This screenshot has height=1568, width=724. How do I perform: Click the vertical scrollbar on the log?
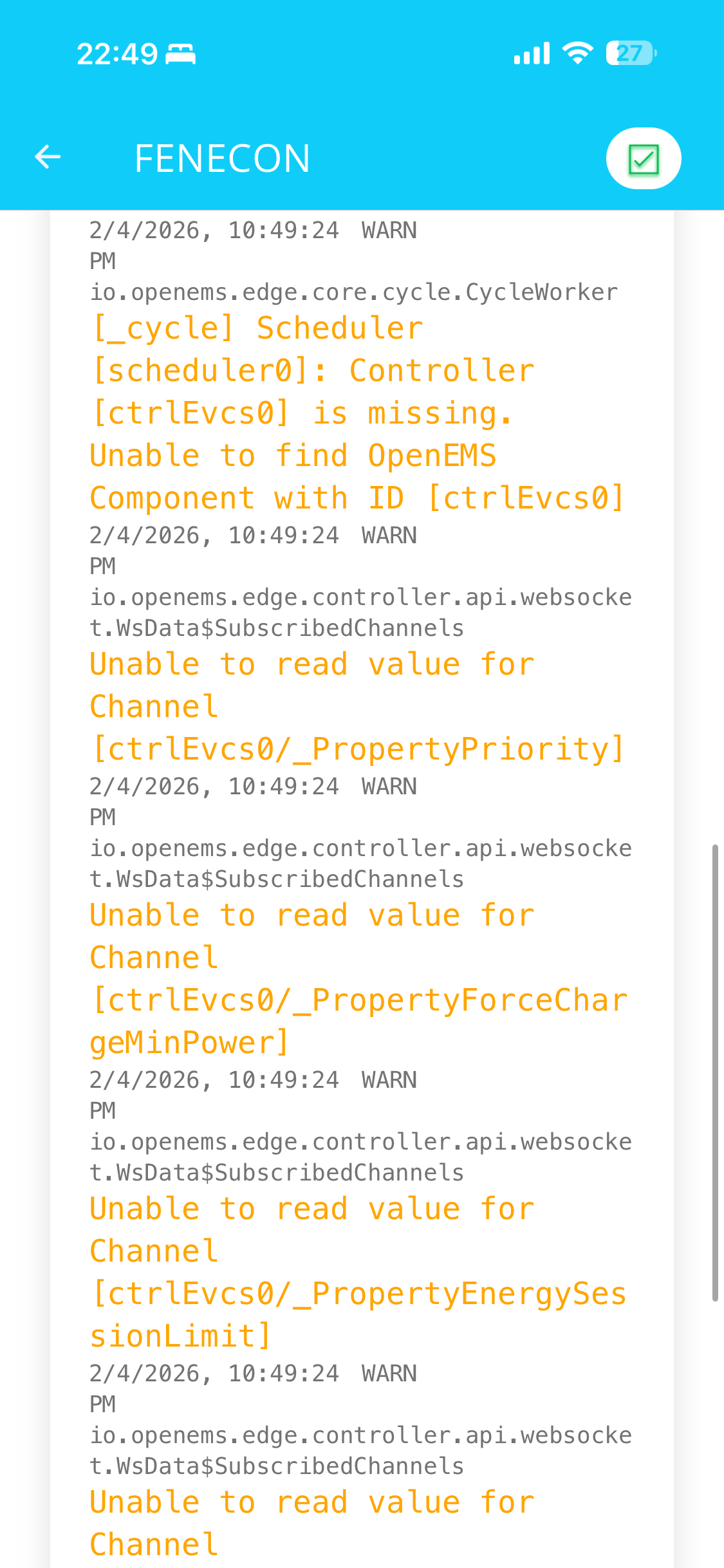click(714, 1072)
